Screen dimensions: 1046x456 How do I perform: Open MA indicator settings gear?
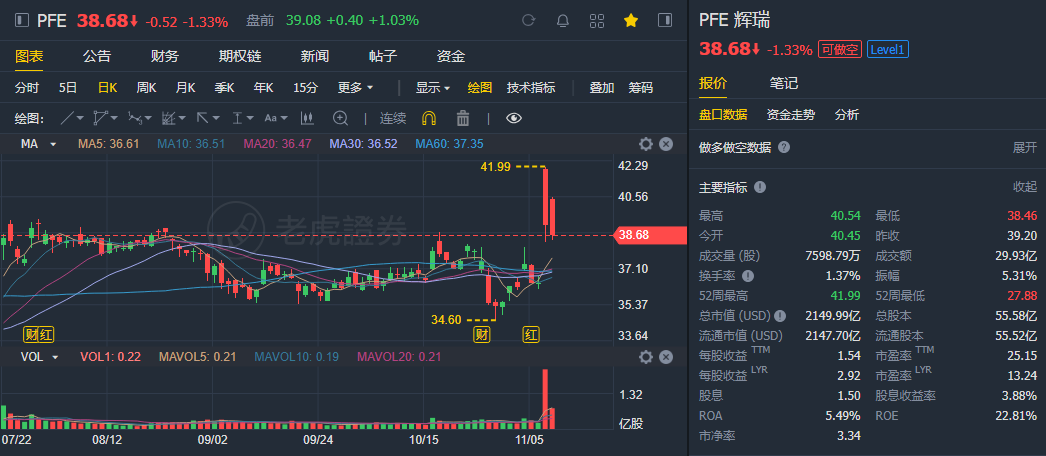coord(646,144)
